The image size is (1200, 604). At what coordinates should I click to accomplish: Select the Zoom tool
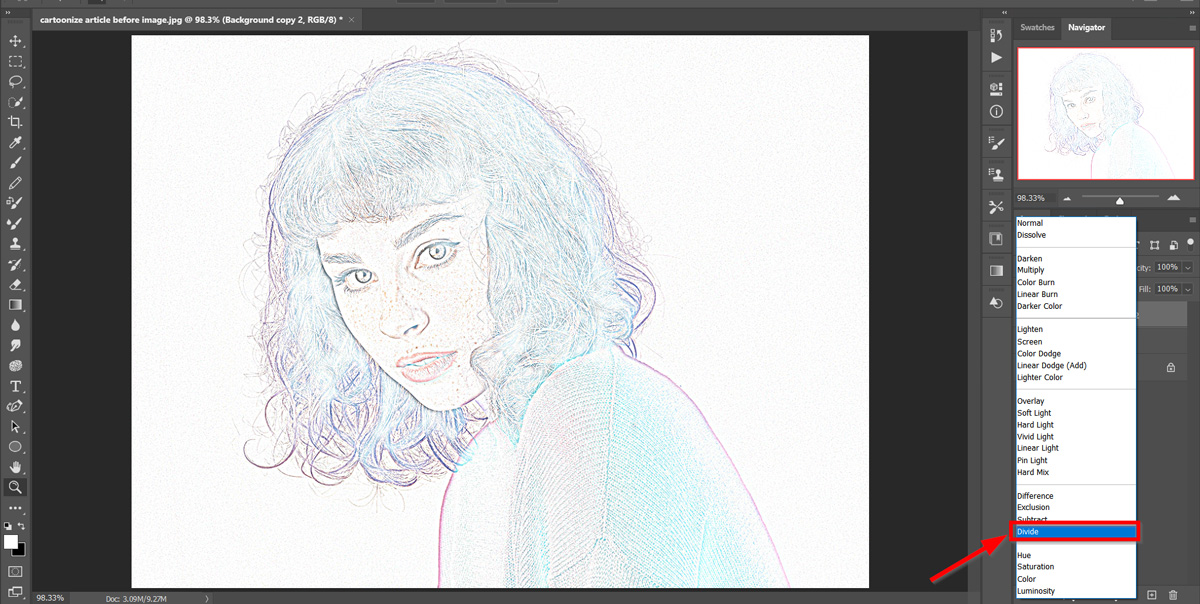tap(15, 486)
